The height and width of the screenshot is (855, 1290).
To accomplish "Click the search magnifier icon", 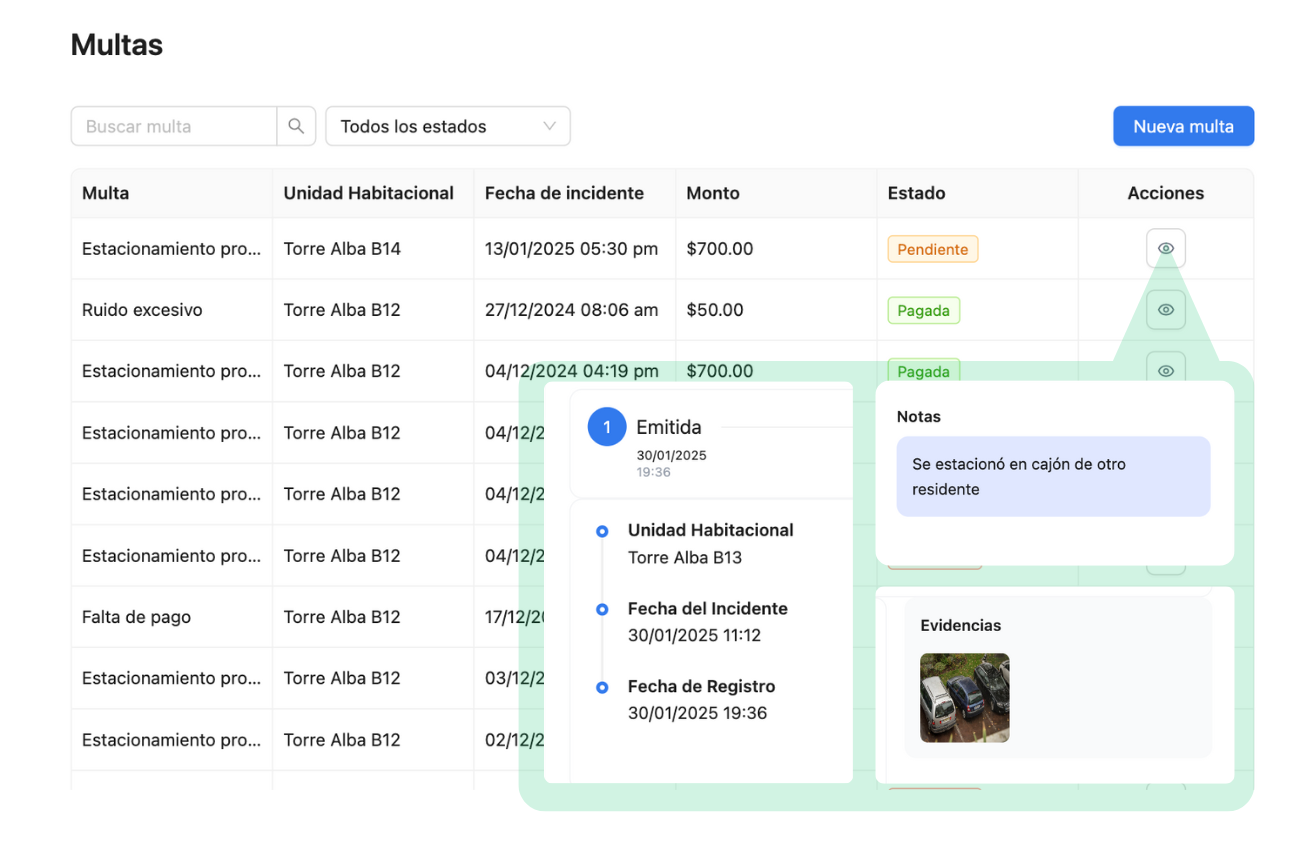I will pos(296,127).
